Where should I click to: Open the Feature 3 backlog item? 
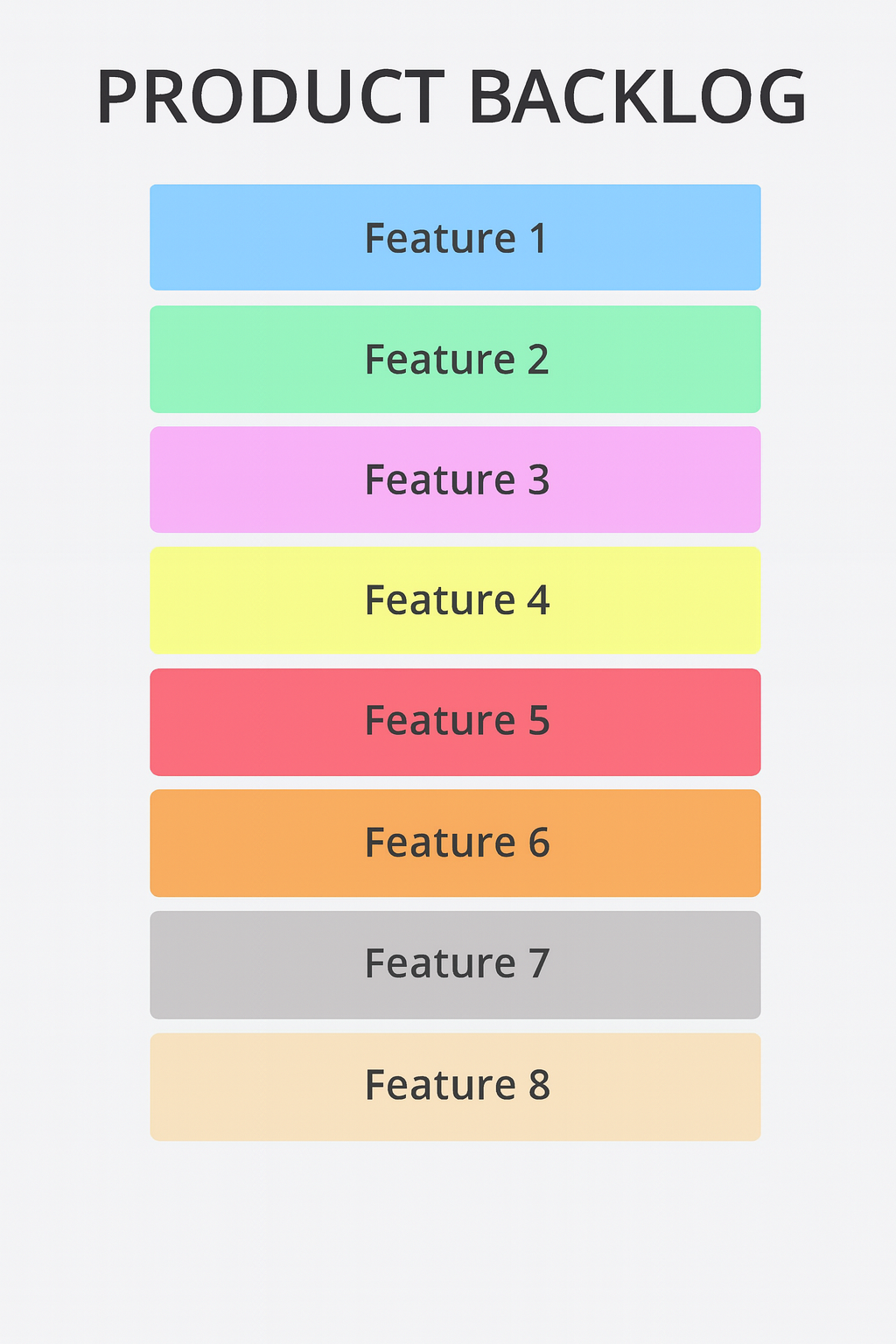tap(455, 479)
